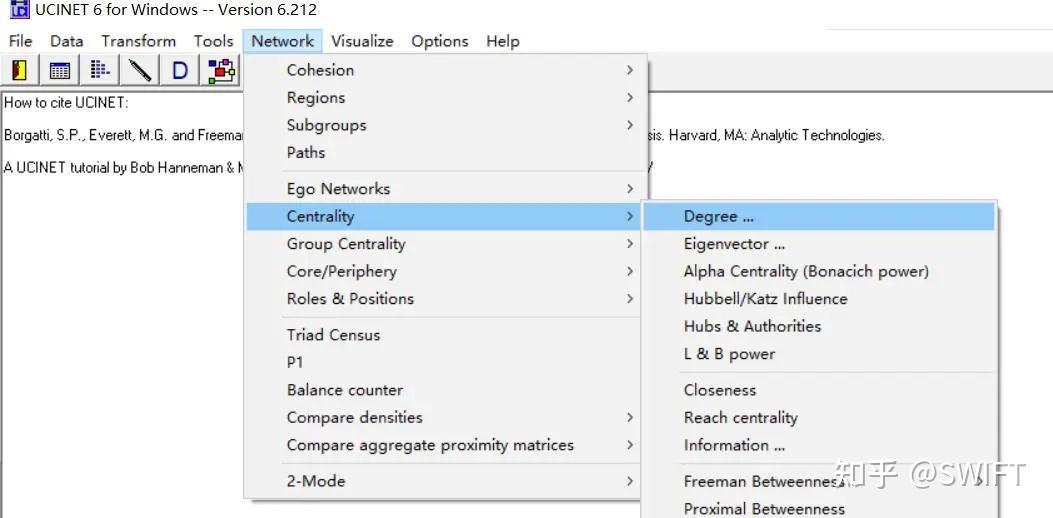Click the exit door toolbar icon
The width and height of the screenshot is (1053, 518).
click(20, 70)
